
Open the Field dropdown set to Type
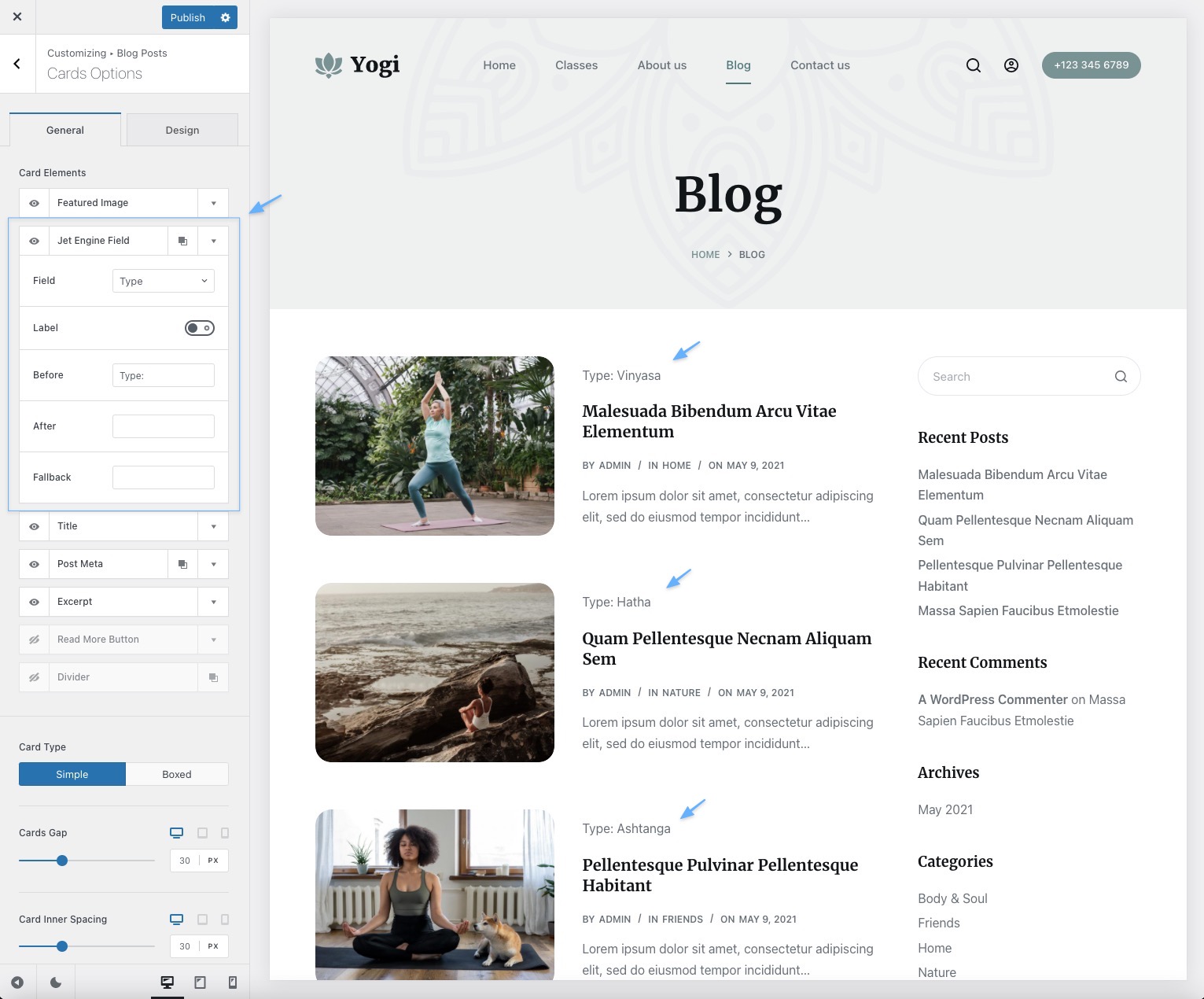click(163, 281)
